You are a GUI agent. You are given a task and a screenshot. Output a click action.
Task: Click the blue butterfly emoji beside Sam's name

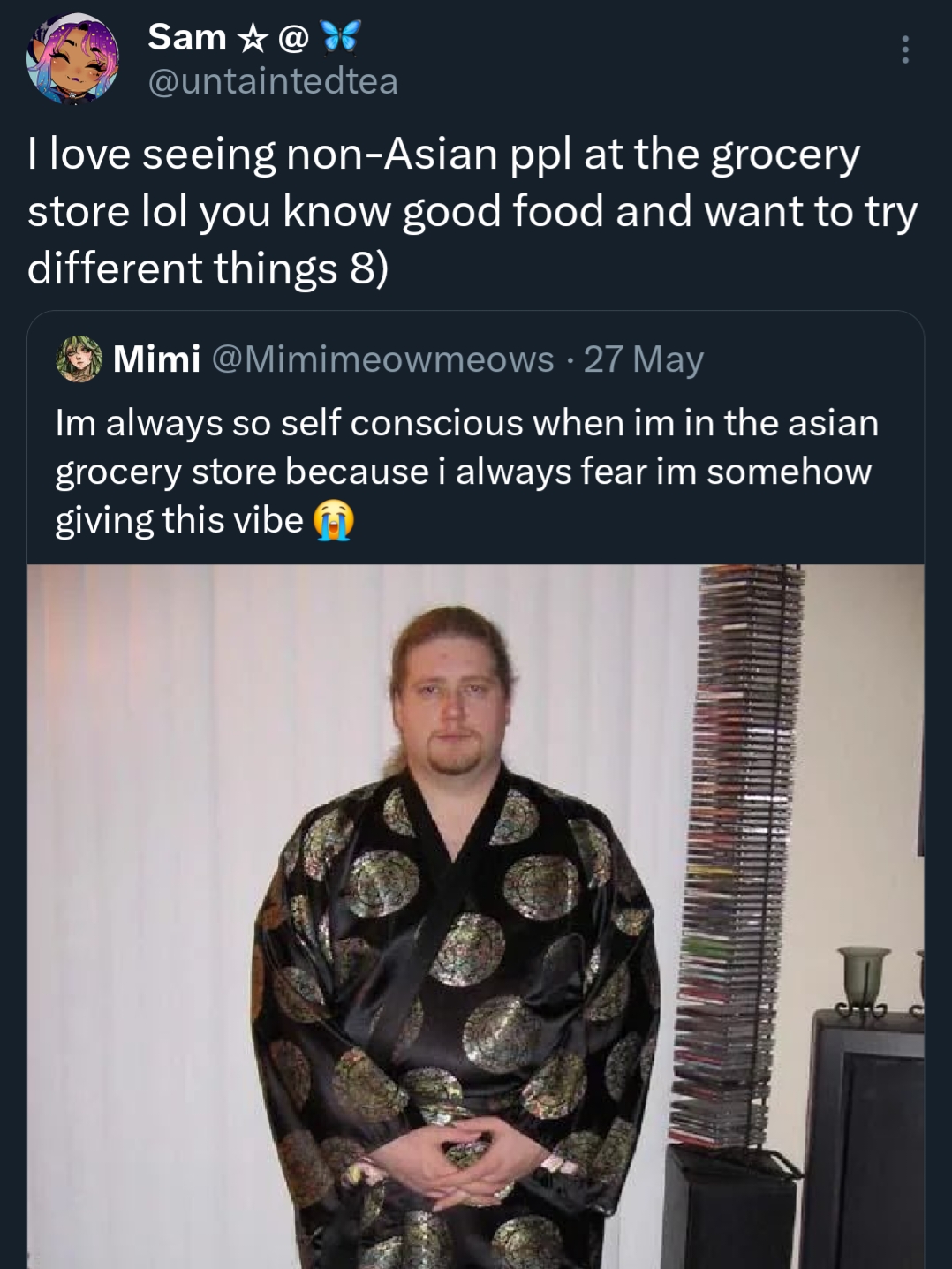(x=341, y=36)
